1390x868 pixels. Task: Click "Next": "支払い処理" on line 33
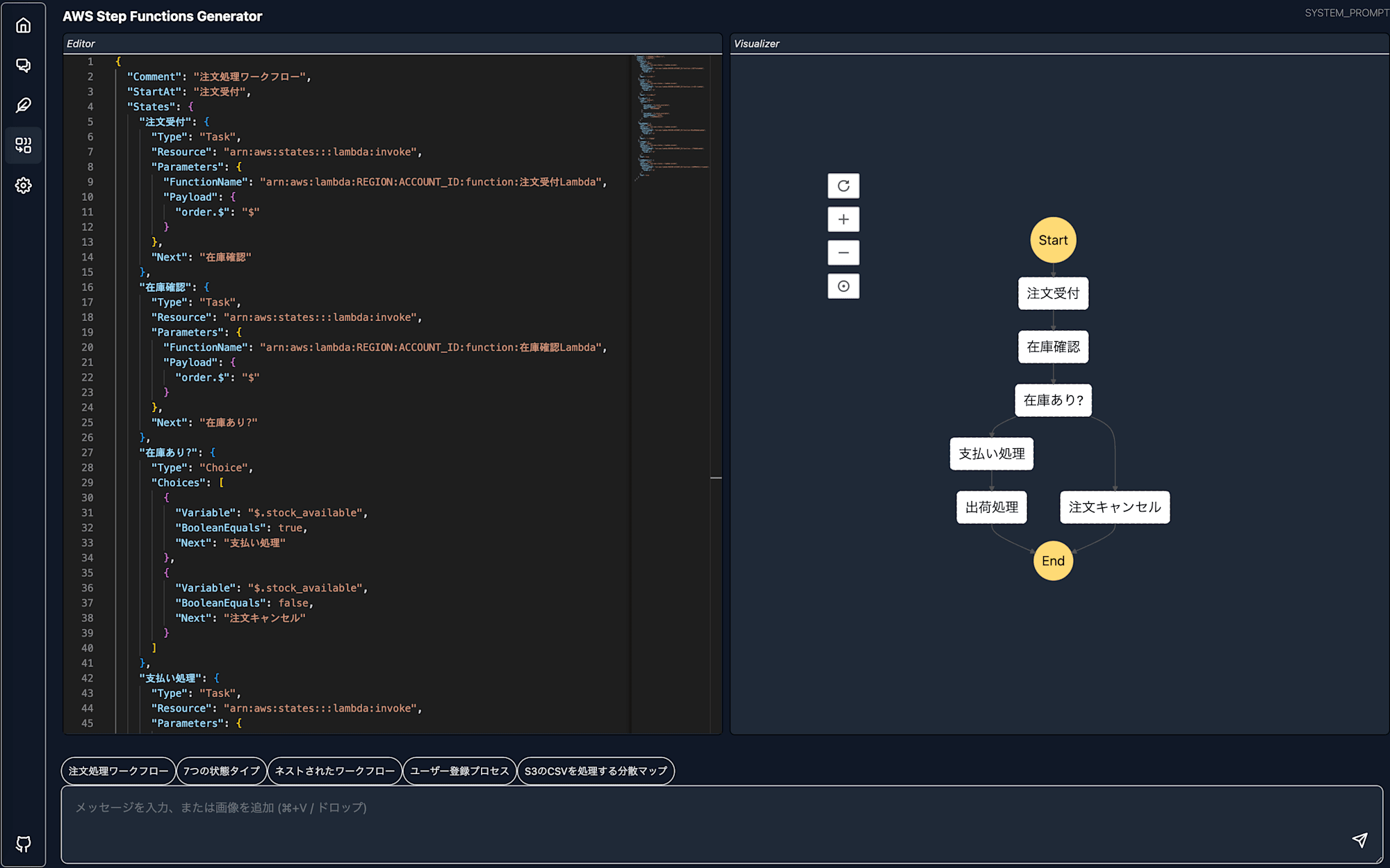[x=230, y=543]
